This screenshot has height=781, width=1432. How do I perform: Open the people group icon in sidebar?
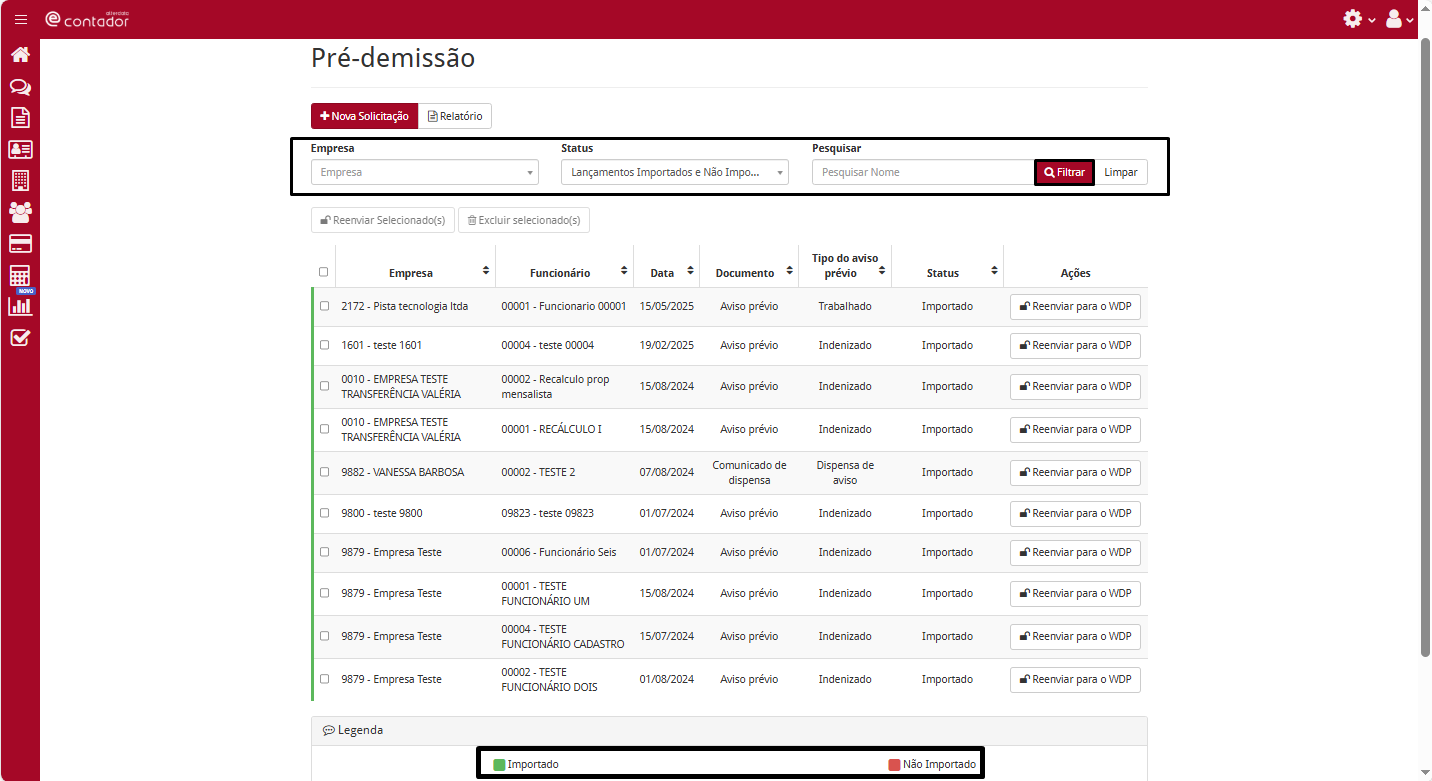[20, 211]
